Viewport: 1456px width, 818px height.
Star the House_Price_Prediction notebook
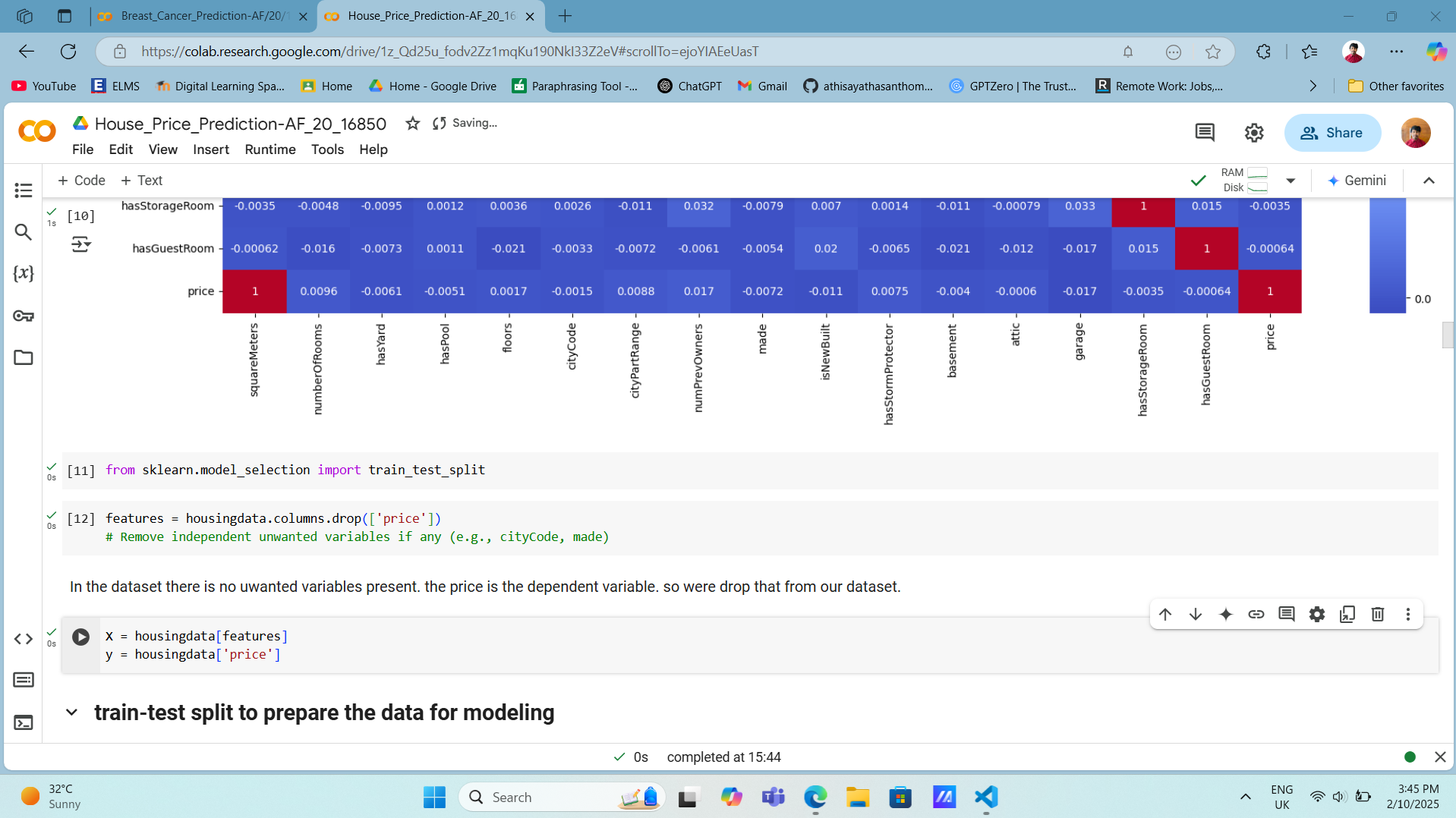[413, 123]
